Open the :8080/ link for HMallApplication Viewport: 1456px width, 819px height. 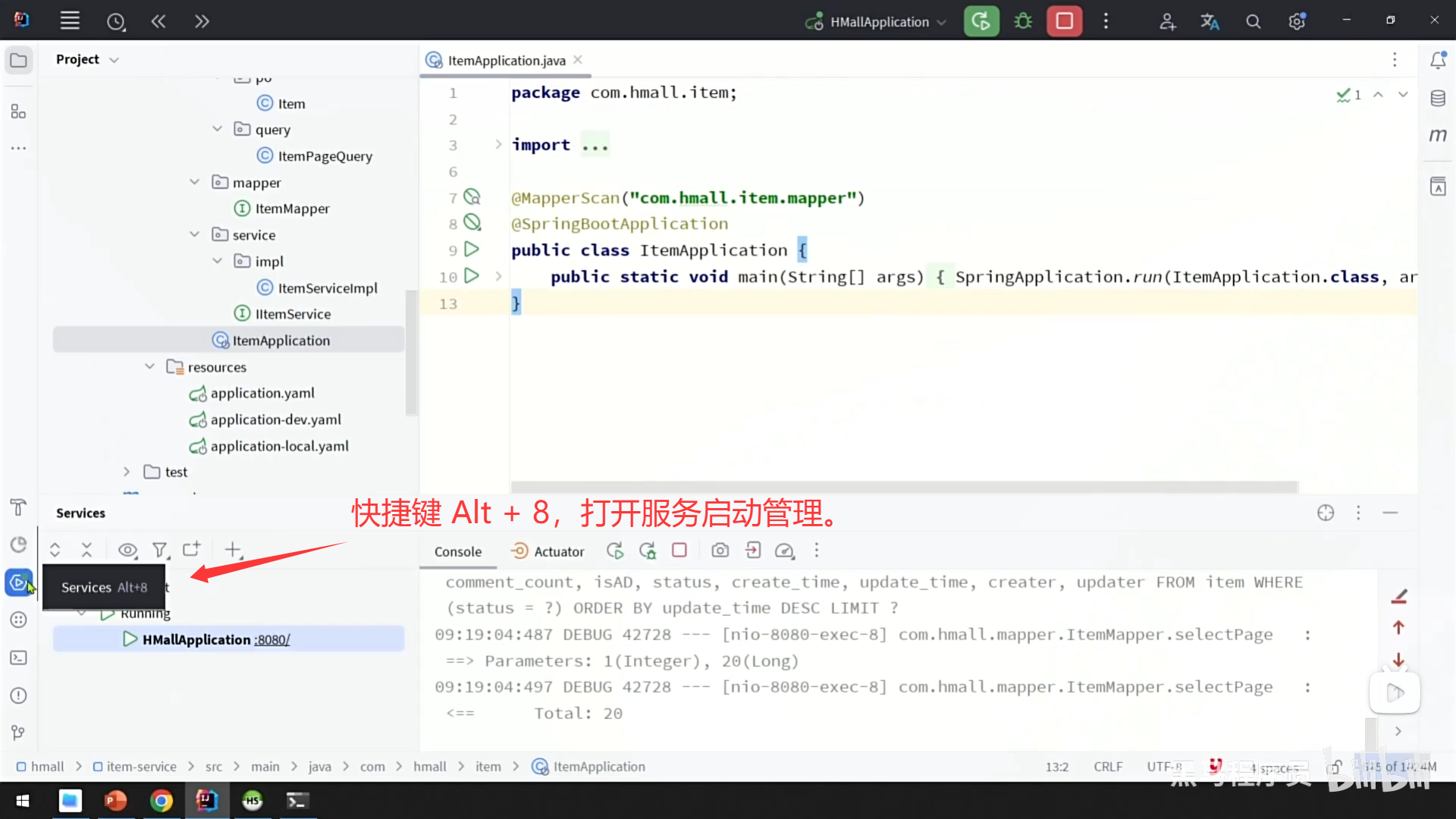click(272, 640)
